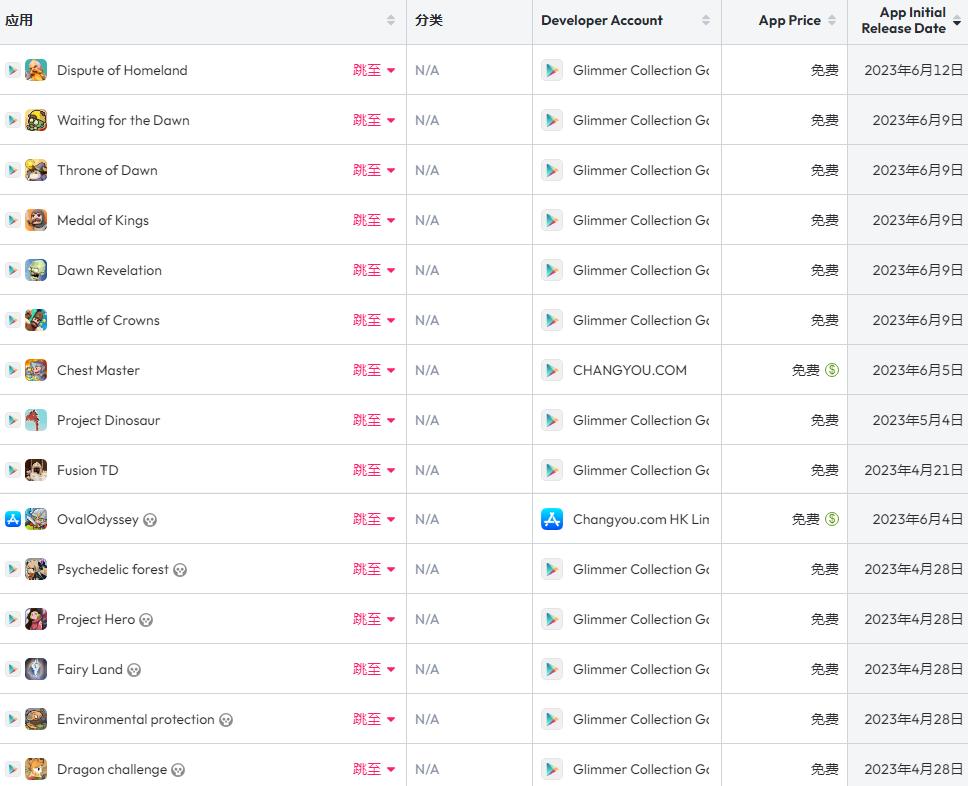Click the Project Dinosaur app icon

tap(36, 420)
